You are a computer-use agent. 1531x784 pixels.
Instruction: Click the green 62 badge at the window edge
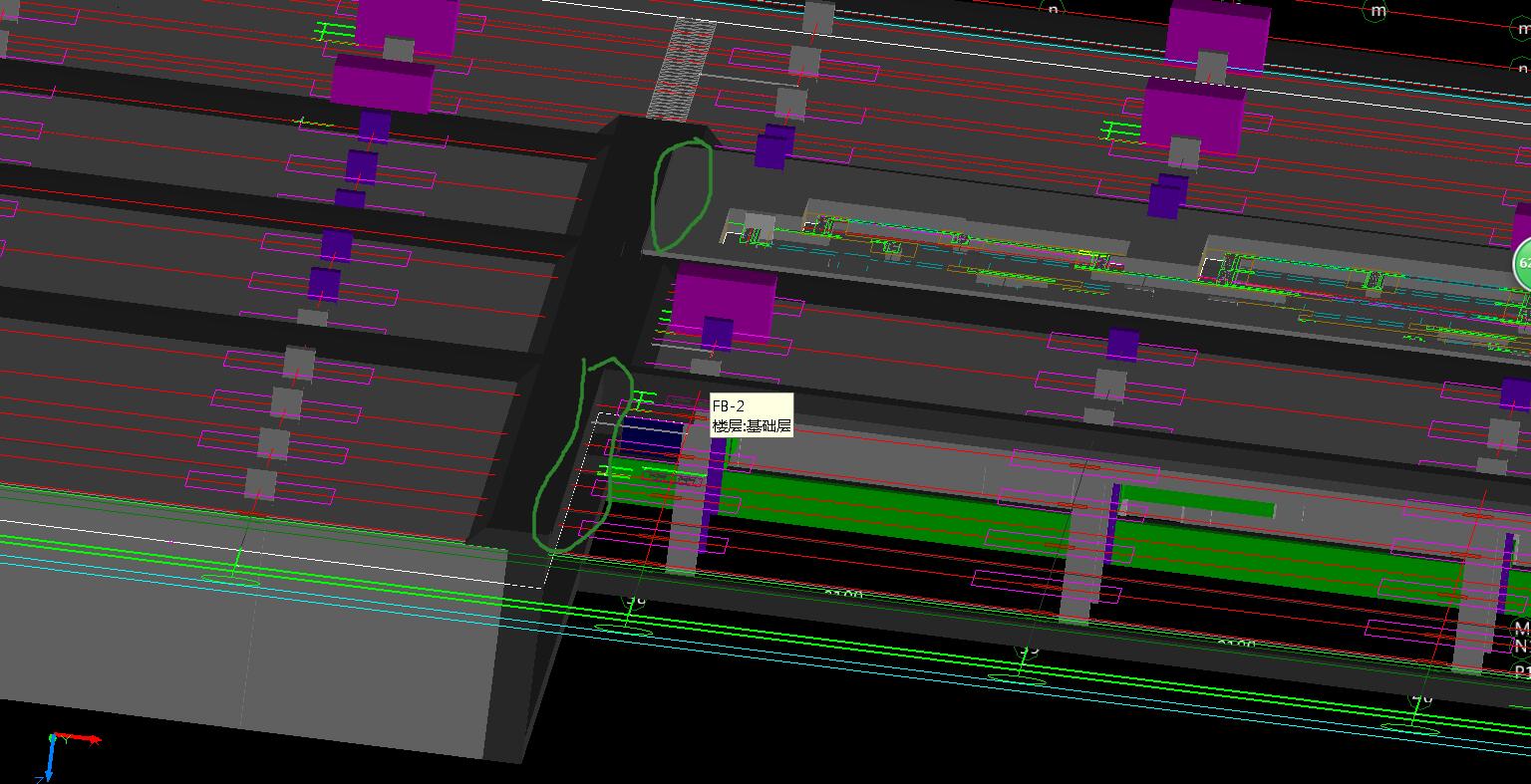click(x=1523, y=266)
